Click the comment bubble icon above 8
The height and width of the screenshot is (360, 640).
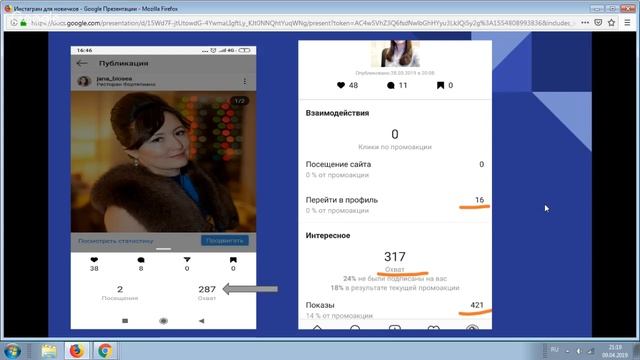pos(141,260)
